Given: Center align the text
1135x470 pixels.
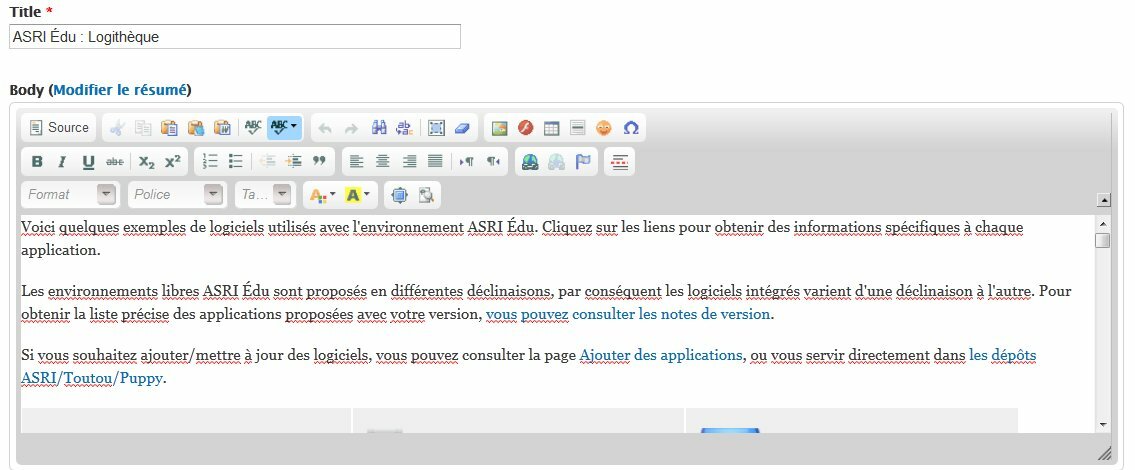Looking at the screenshot, I should [382, 161].
